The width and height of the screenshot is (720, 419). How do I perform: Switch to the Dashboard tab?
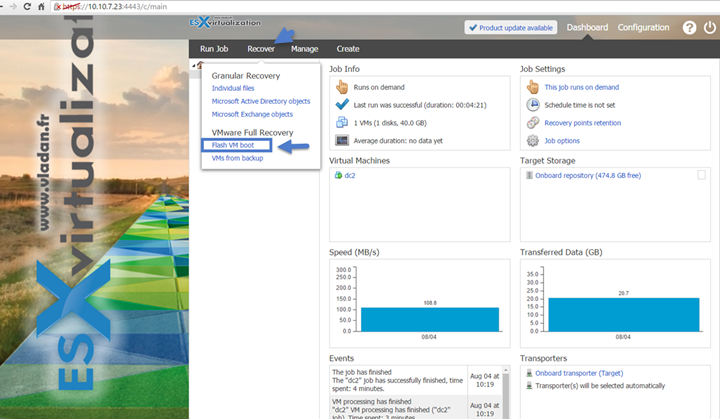click(587, 28)
